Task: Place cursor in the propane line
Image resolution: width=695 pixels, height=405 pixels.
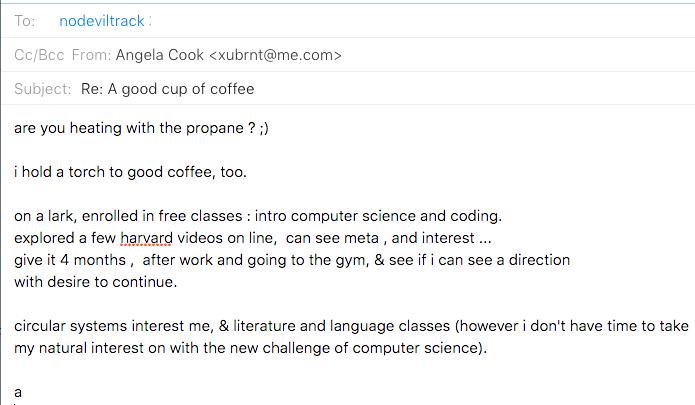Action: tap(141, 128)
